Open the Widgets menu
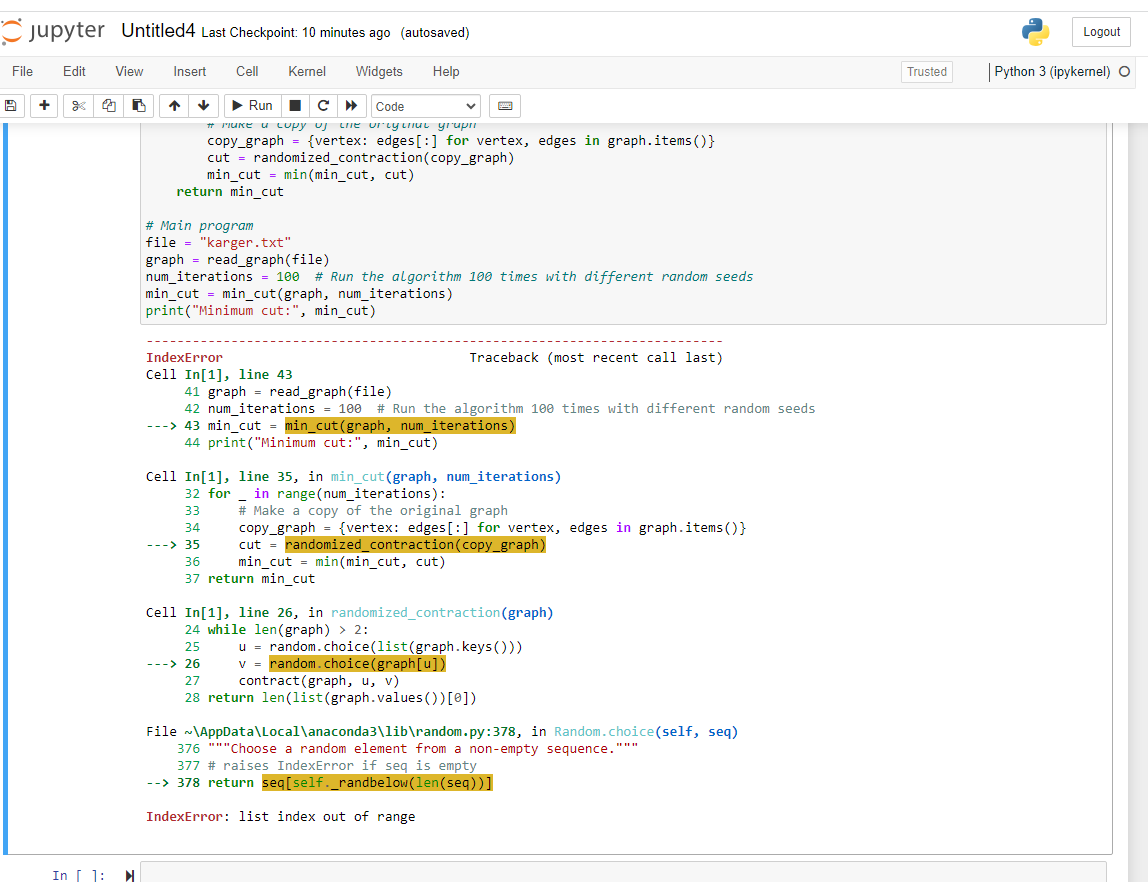The image size is (1148, 882). 379,72
